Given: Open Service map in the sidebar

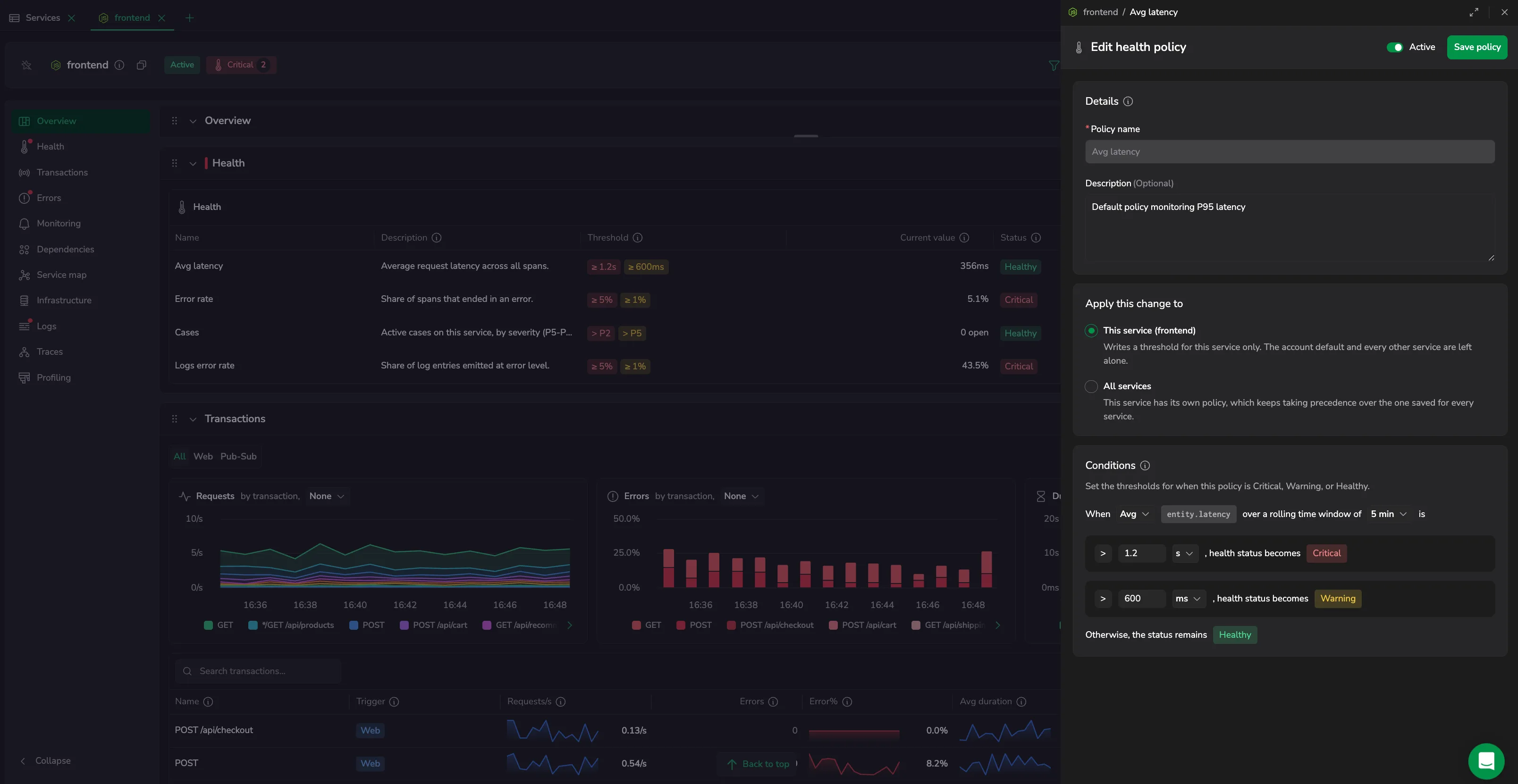Looking at the screenshot, I should click(61, 275).
